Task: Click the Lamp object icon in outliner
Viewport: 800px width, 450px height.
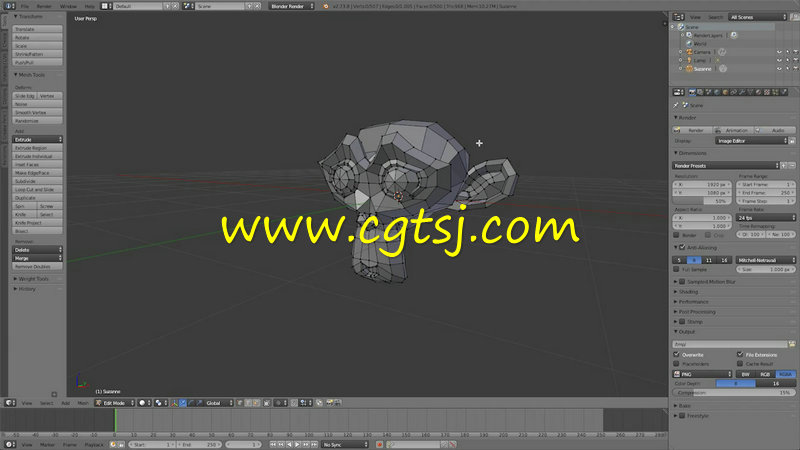Action: point(689,60)
